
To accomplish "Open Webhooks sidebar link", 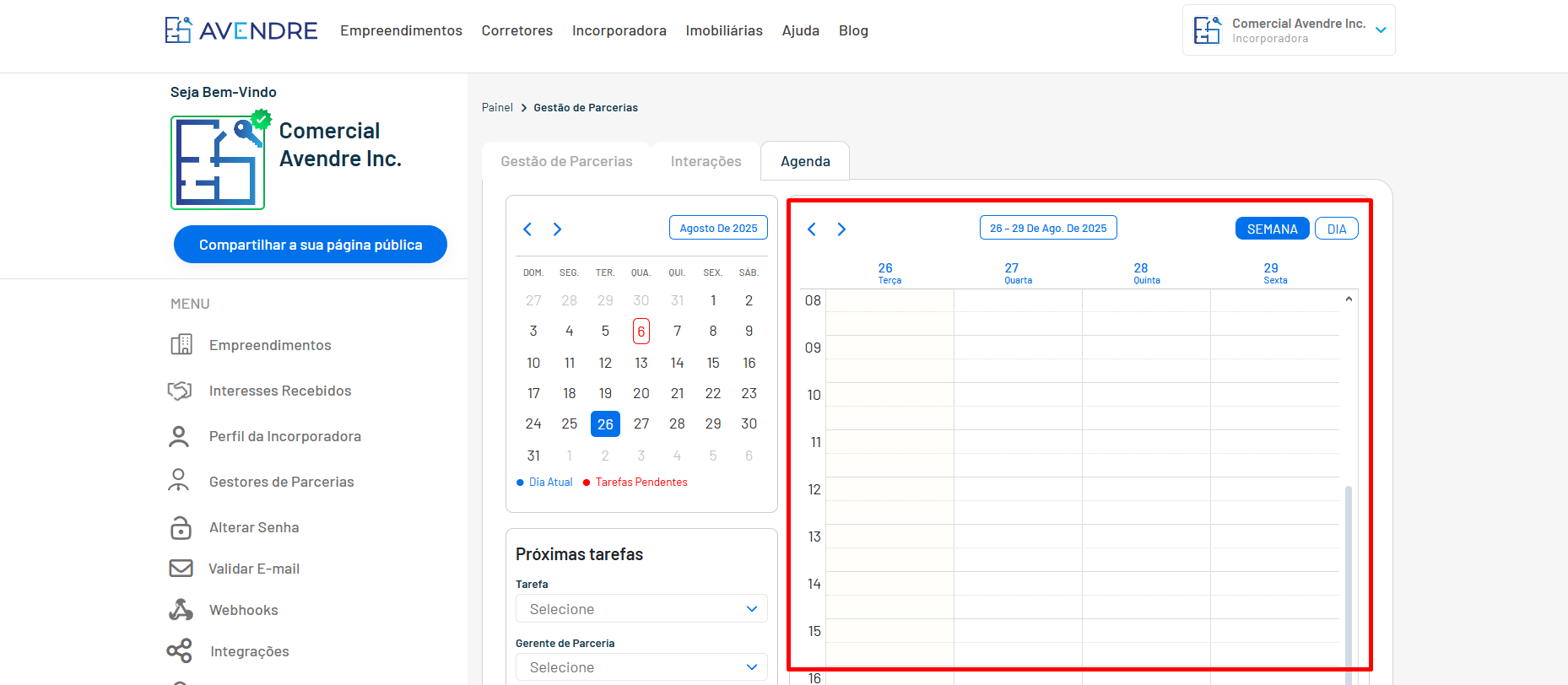I will tap(244, 610).
